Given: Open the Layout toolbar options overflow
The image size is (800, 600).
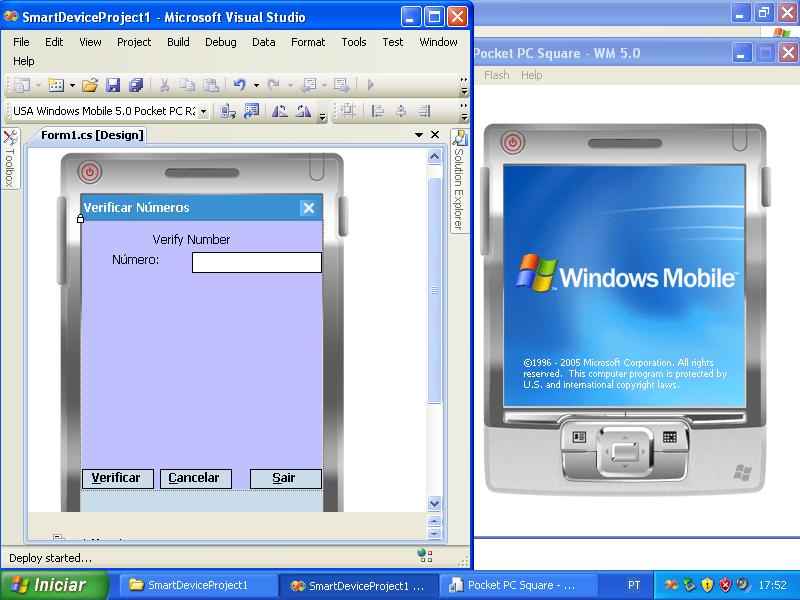Looking at the screenshot, I should 464,111.
